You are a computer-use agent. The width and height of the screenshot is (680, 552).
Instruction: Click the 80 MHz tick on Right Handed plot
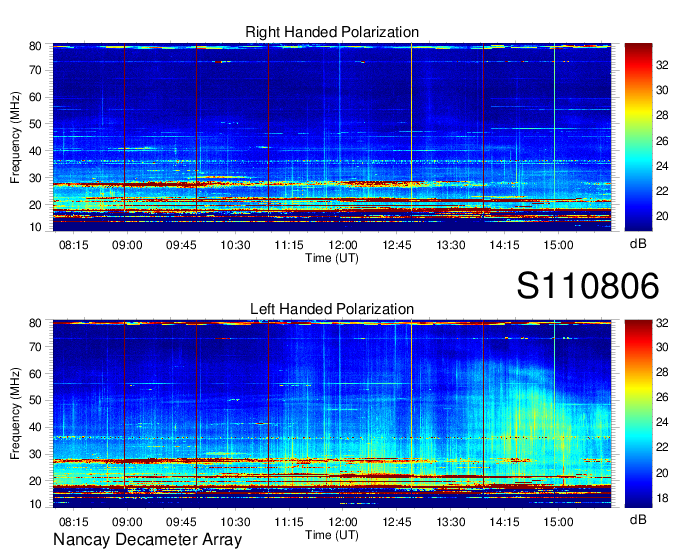35,46
